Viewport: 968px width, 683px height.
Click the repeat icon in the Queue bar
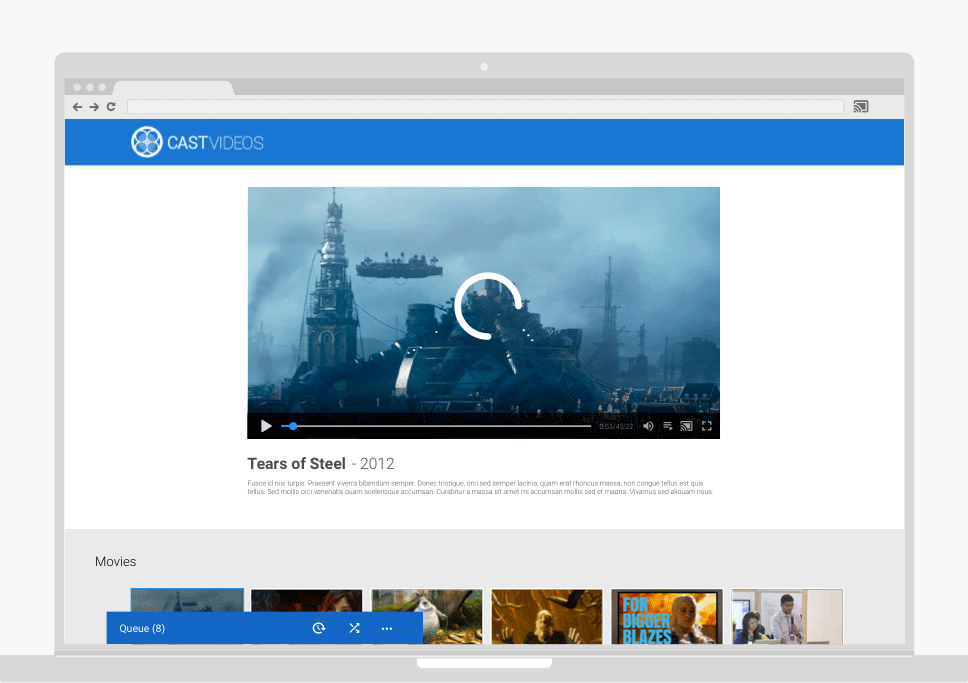[319, 628]
